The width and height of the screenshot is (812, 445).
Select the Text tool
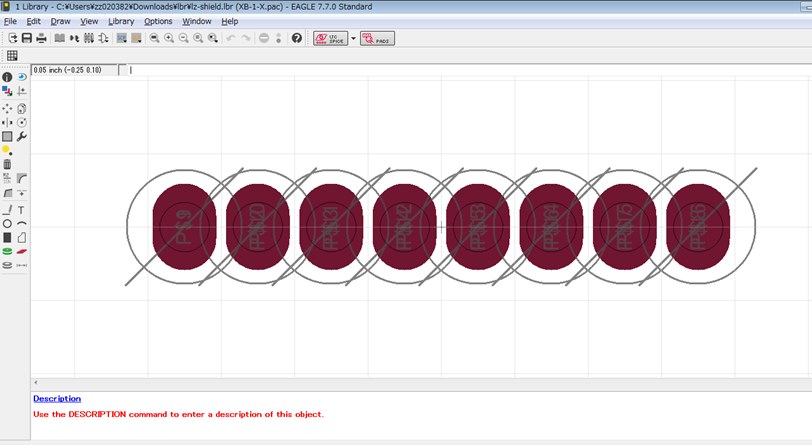(x=22, y=210)
